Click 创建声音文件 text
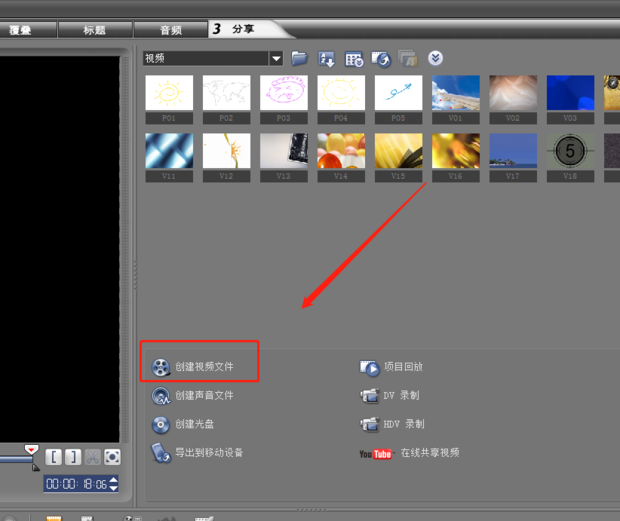Viewport: 620px width, 521px height. click(x=204, y=395)
